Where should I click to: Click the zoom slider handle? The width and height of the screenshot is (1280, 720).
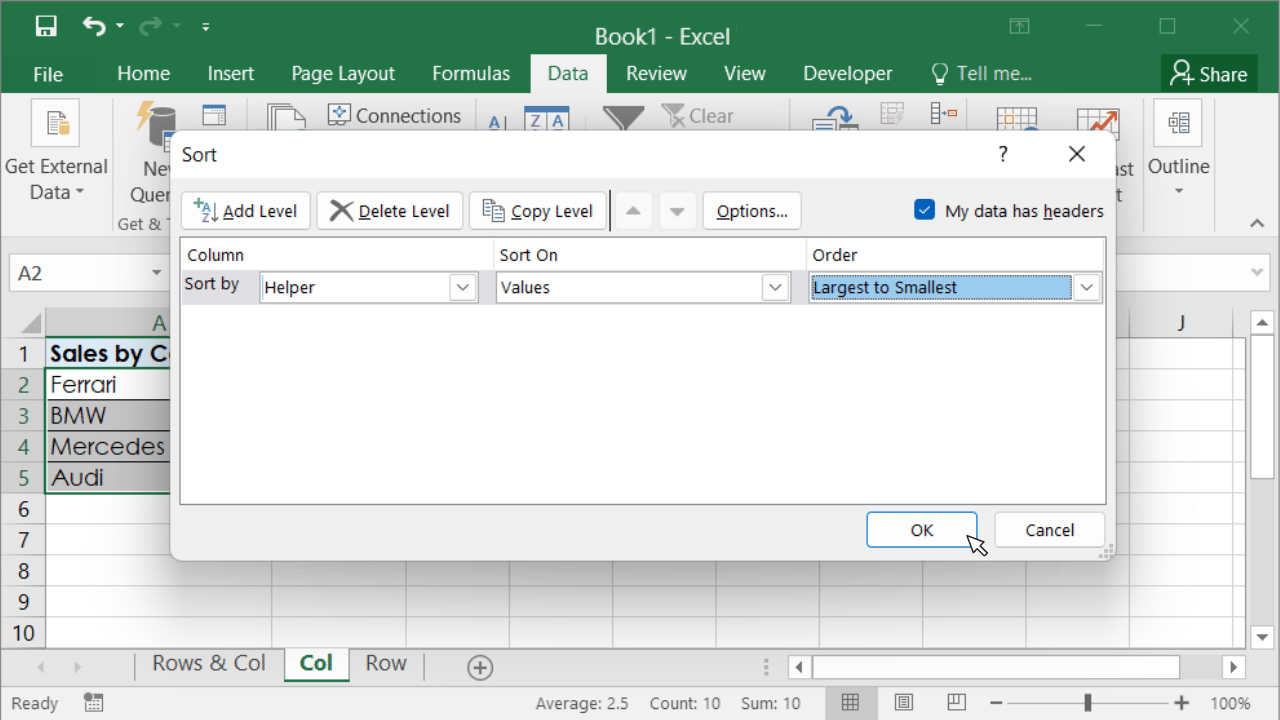coord(1088,703)
